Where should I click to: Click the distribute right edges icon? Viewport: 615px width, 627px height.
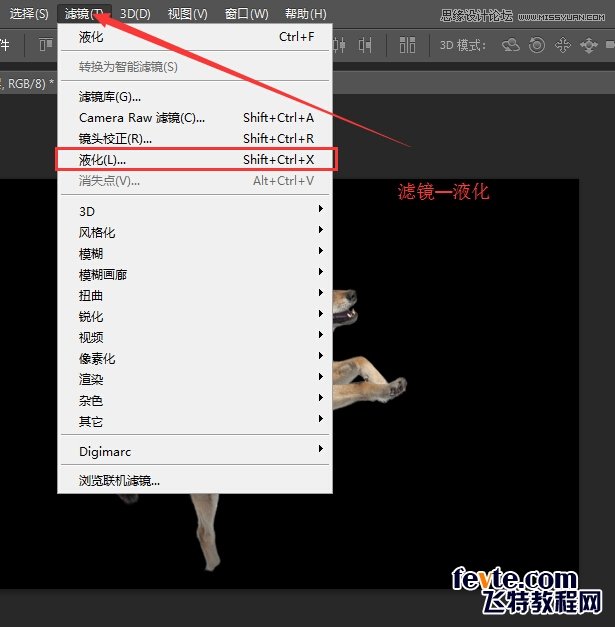point(365,45)
